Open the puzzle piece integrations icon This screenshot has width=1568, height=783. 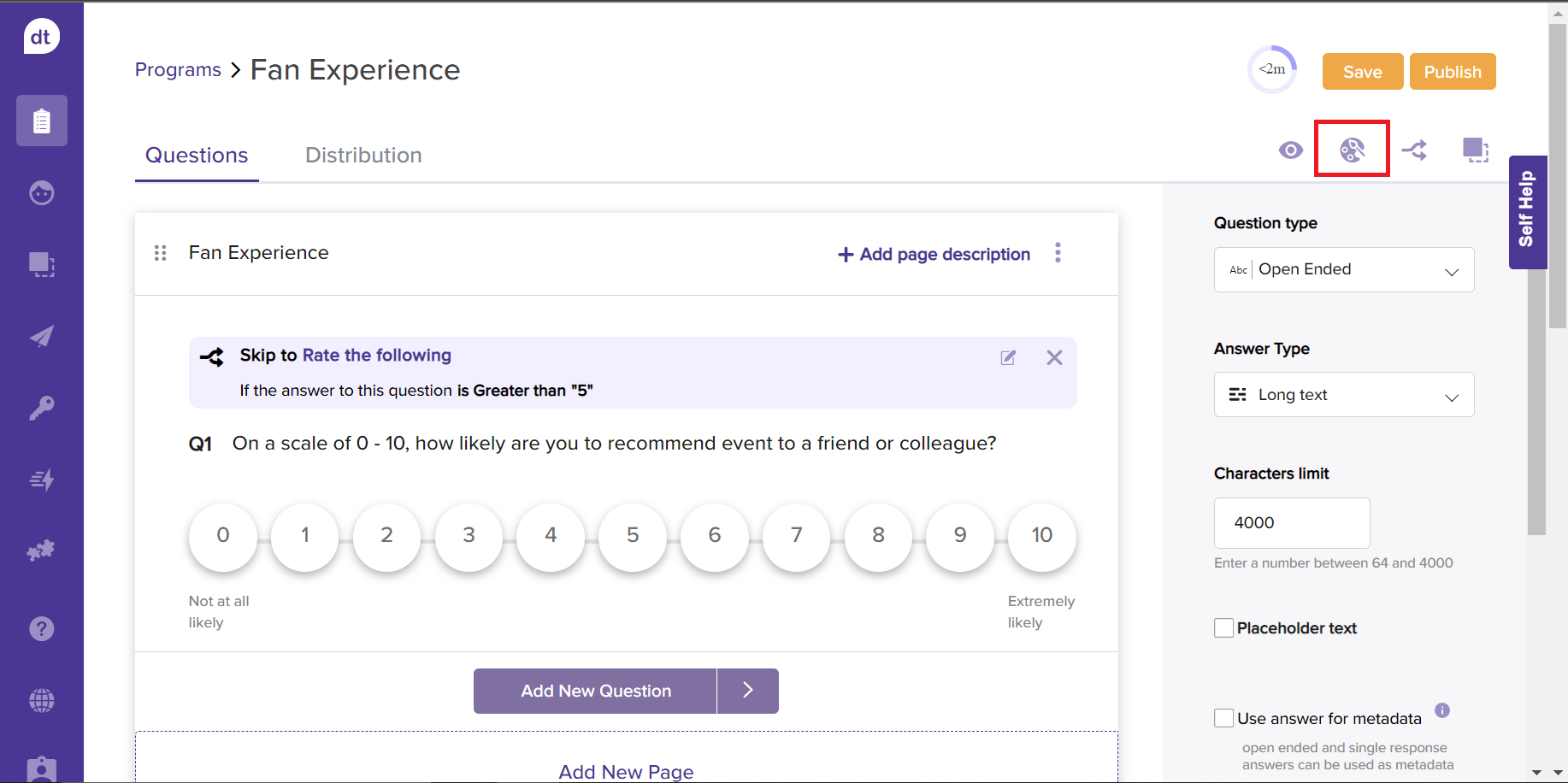41,550
